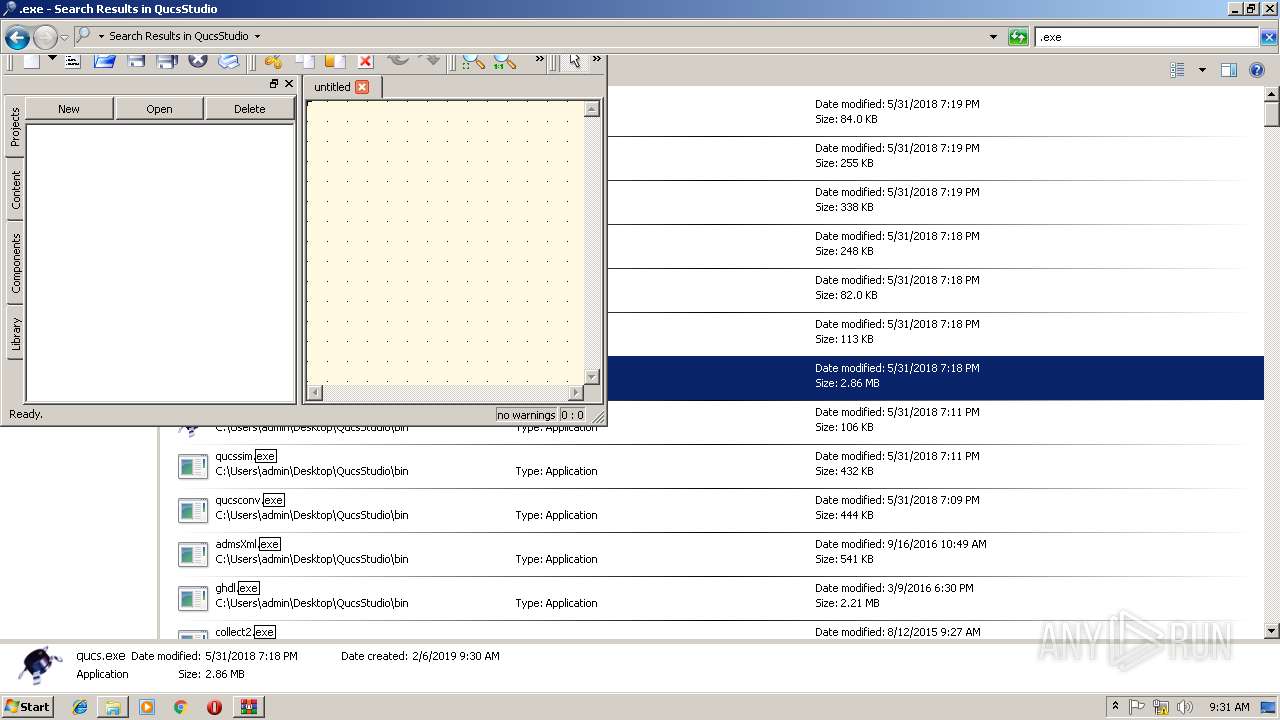Click the undo arrow icon
The height and width of the screenshot is (720, 1280).
point(398,60)
